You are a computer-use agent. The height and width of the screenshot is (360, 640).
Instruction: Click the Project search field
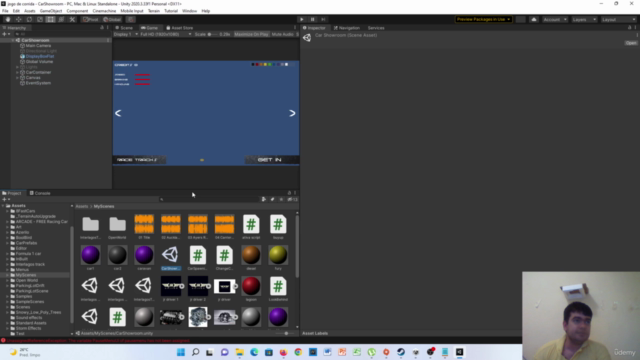(208, 199)
